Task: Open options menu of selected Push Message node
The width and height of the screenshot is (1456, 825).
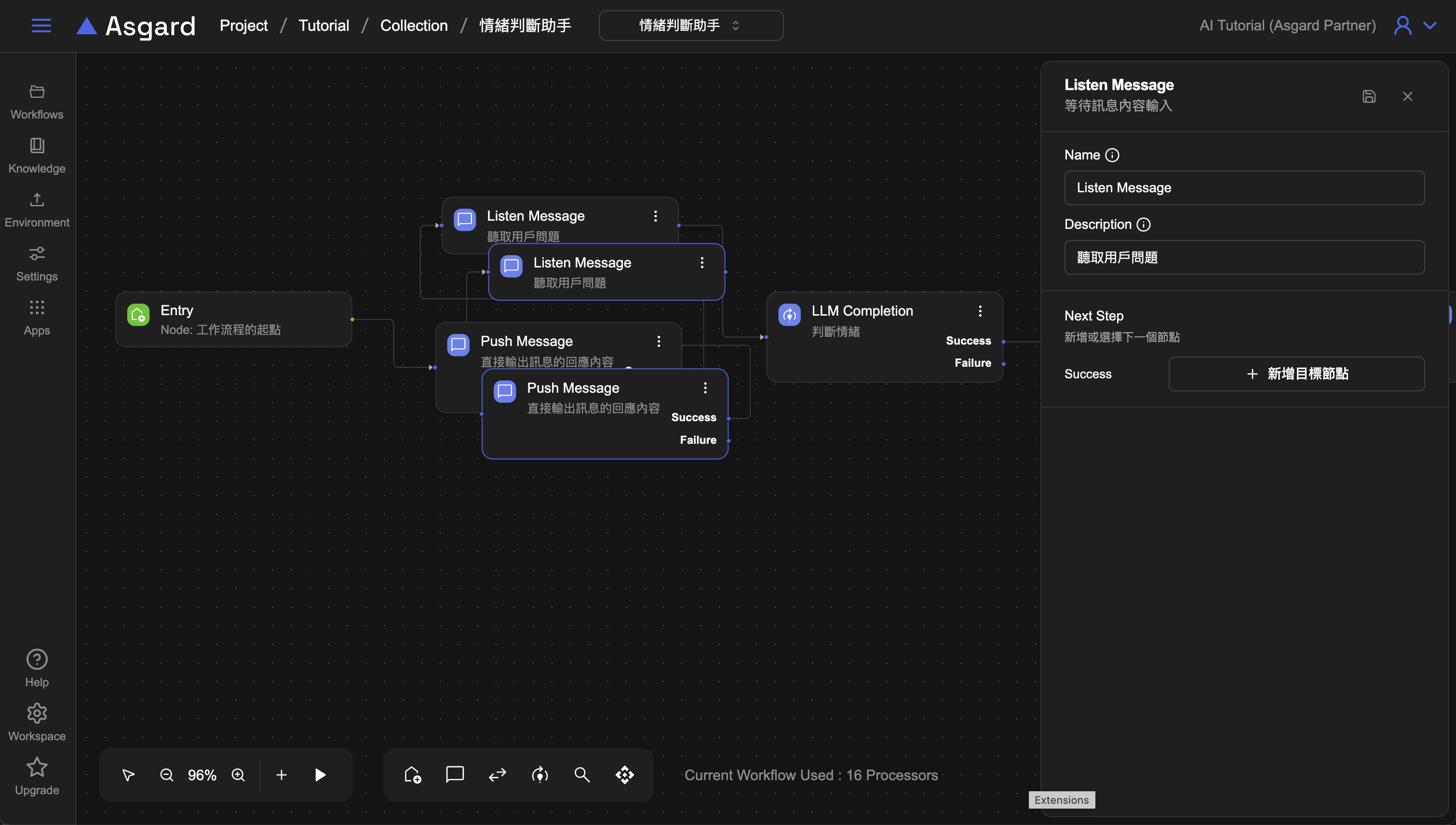Action: pyautogui.click(x=705, y=388)
